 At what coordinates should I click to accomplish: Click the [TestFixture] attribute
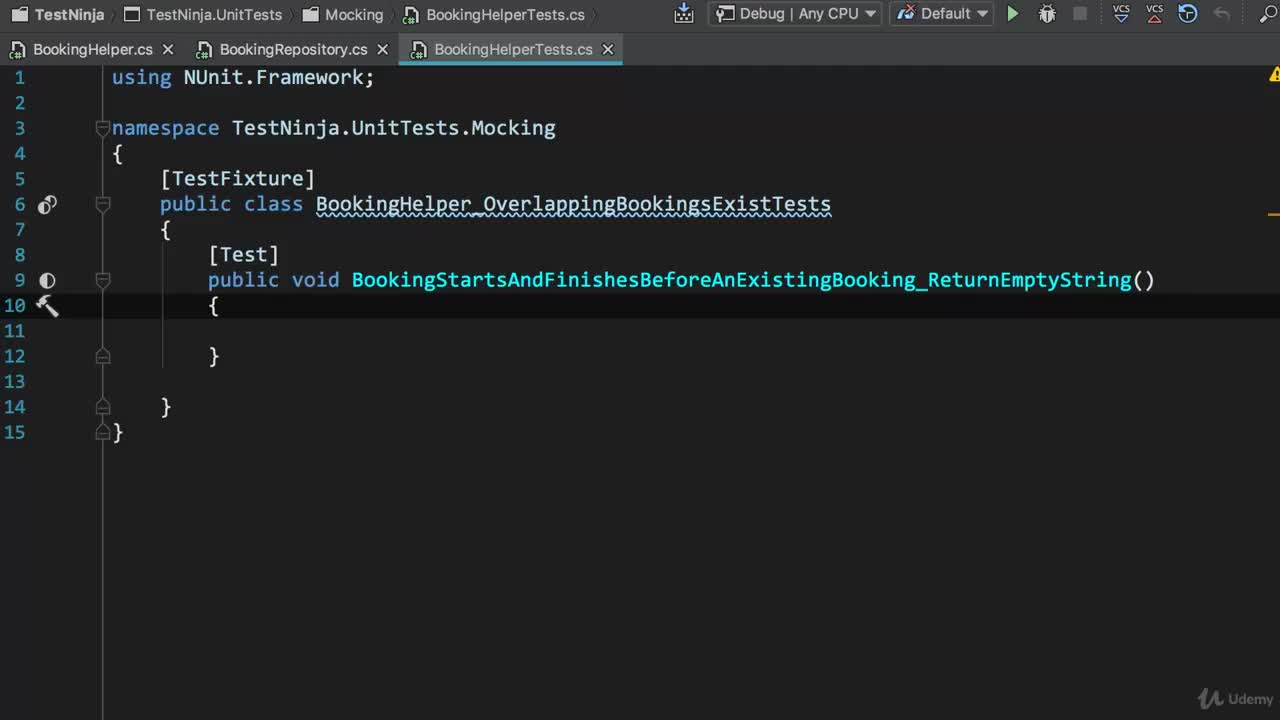click(x=238, y=179)
